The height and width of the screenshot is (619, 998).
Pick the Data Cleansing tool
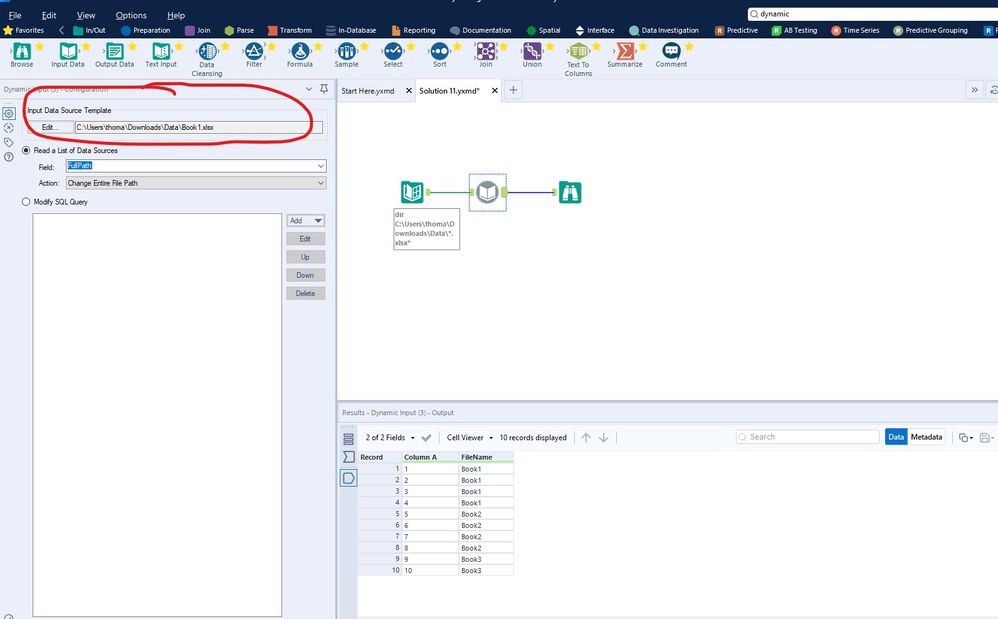click(x=207, y=60)
